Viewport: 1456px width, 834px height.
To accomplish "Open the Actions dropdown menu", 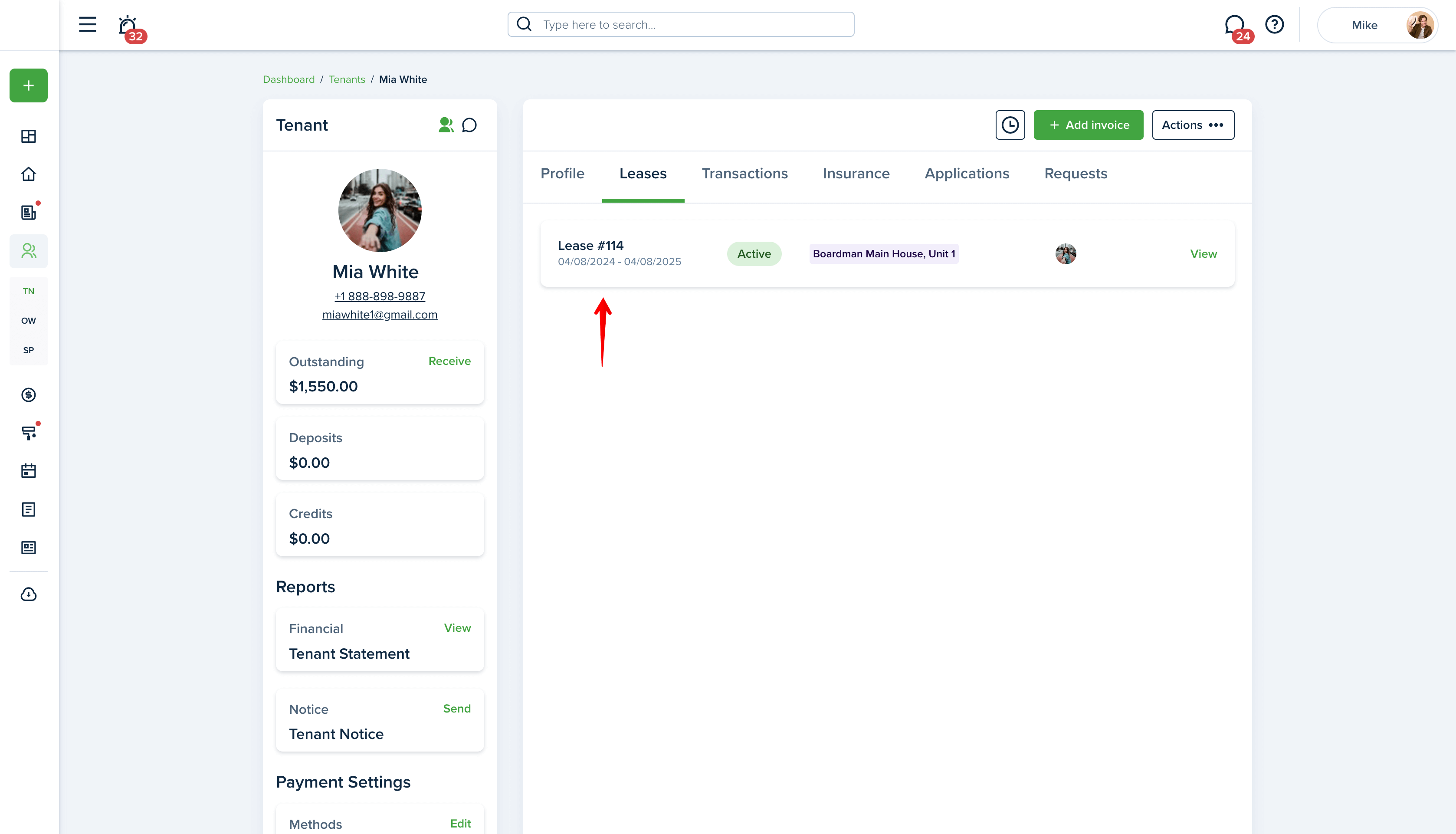I will pyautogui.click(x=1193, y=125).
